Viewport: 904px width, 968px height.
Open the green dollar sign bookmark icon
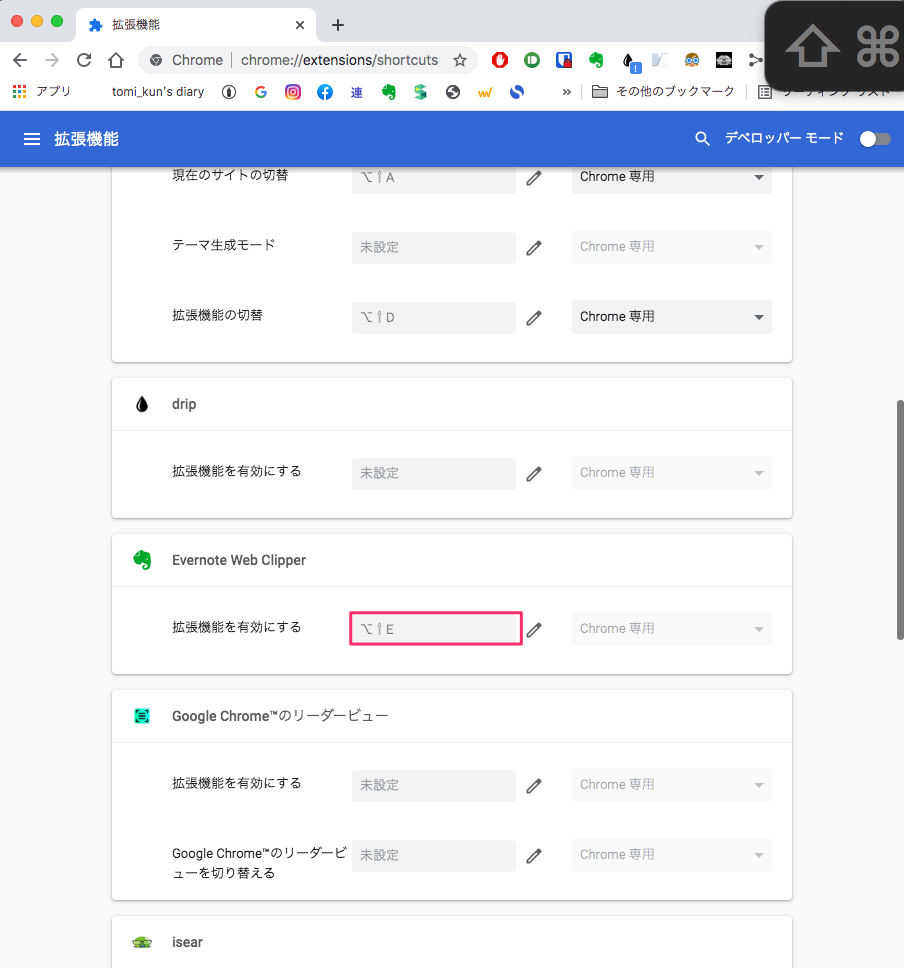[x=421, y=92]
